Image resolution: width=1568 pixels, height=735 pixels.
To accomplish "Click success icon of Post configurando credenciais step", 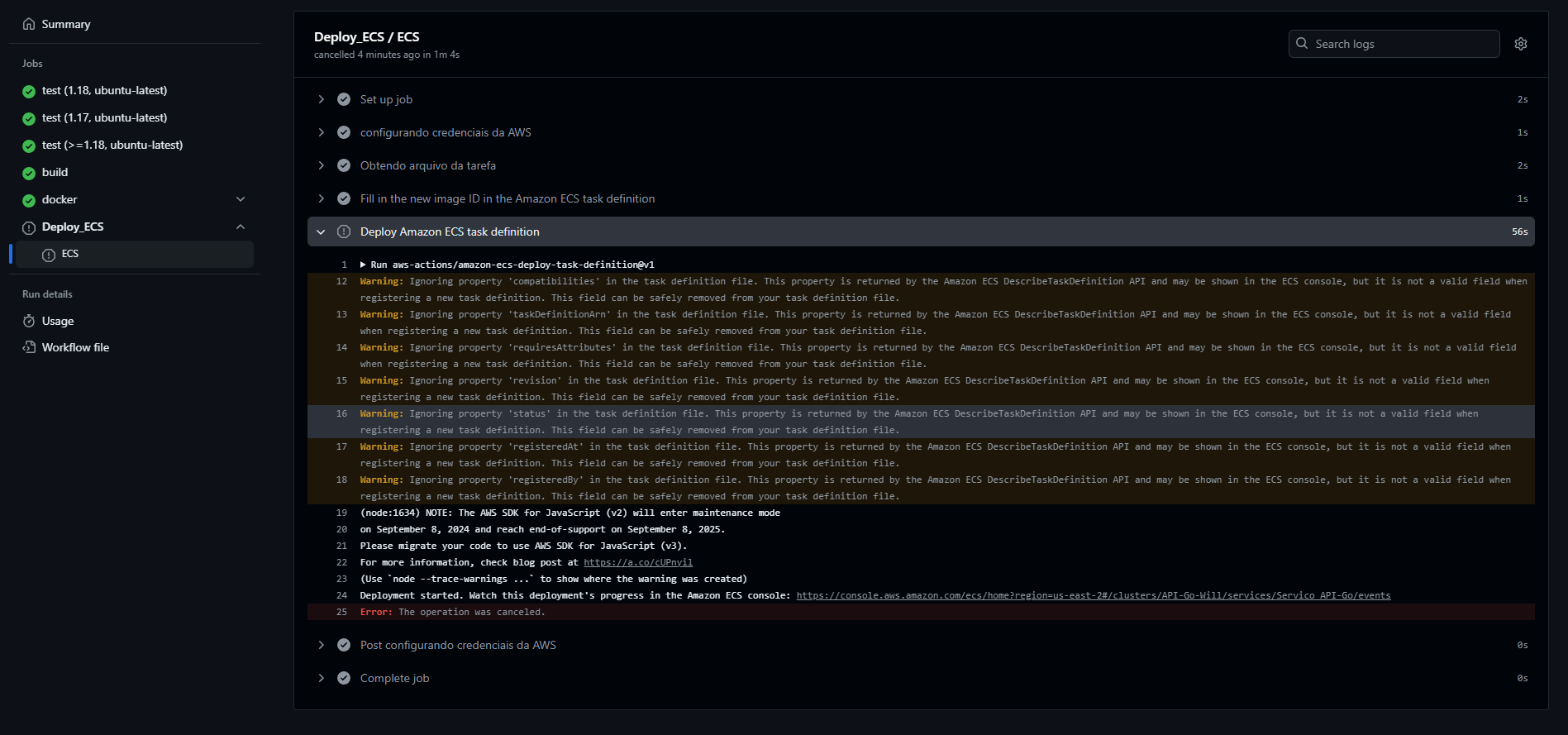I will point(344,645).
